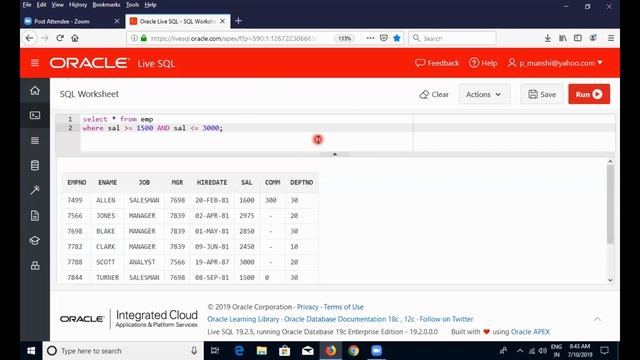Open the History menu
The width and height of the screenshot is (640, 360).
coord(78,5)
